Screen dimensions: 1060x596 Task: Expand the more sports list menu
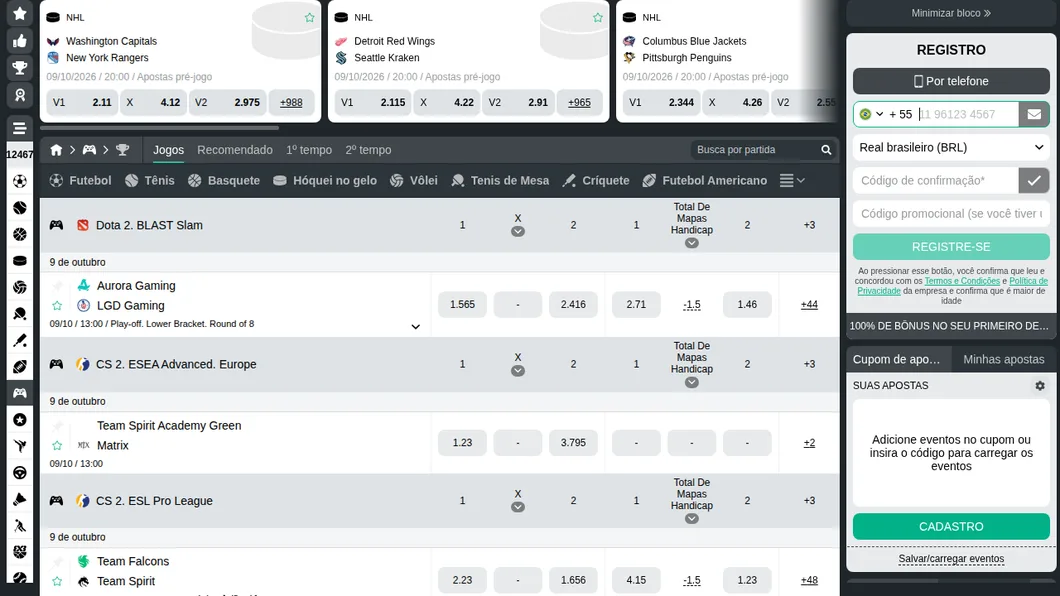click(x=792, y=181)
